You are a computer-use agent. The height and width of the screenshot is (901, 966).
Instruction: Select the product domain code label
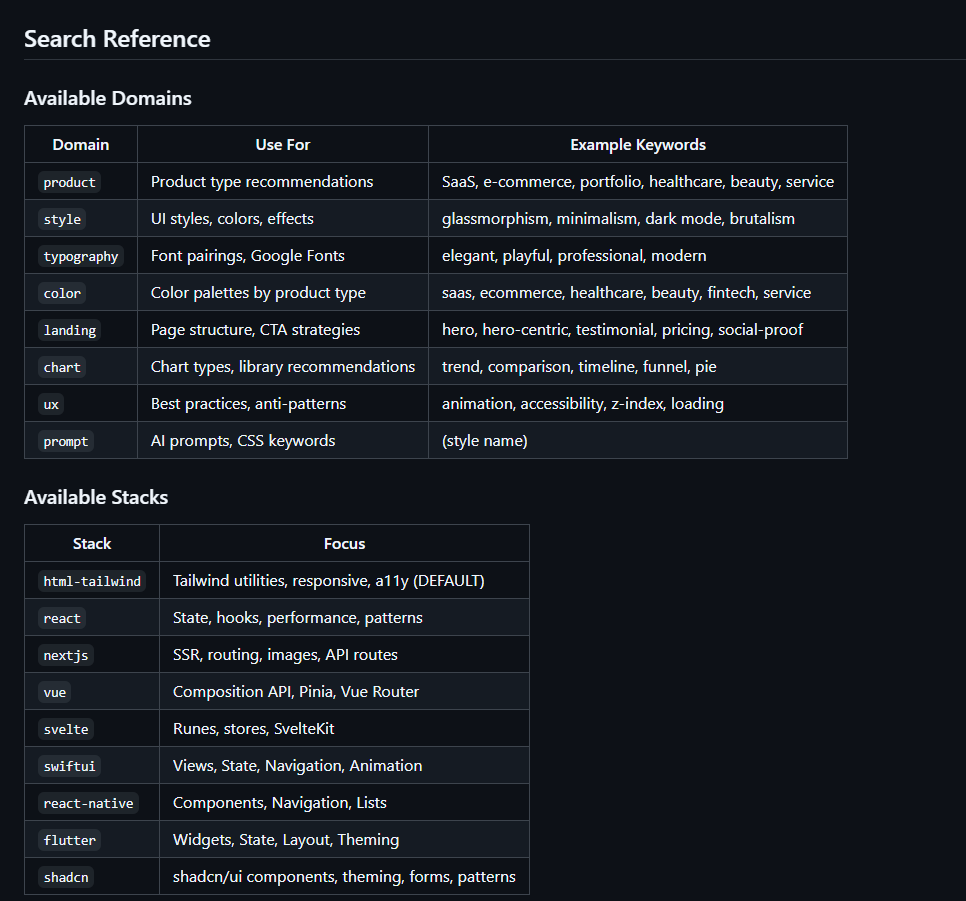(70, 182)
